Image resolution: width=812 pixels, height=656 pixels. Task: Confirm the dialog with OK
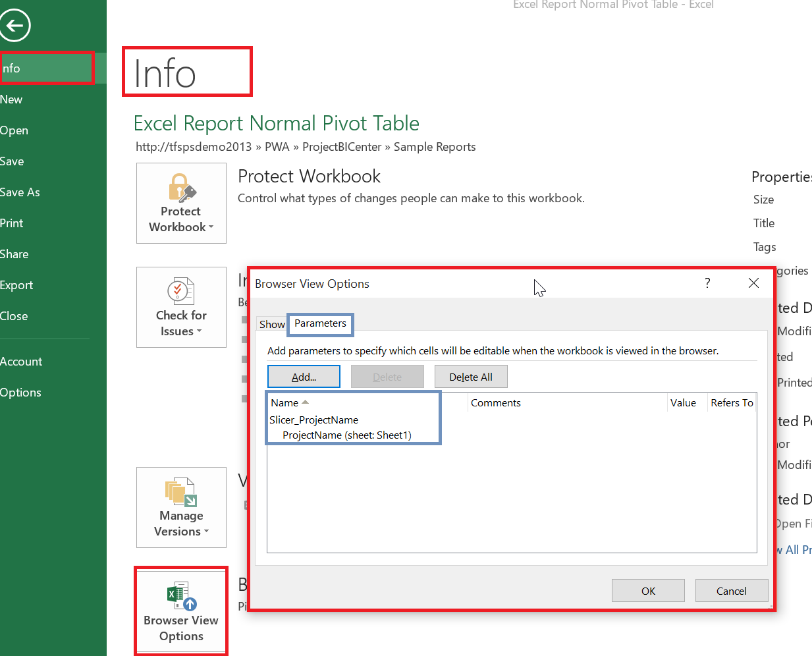[648, 591]
